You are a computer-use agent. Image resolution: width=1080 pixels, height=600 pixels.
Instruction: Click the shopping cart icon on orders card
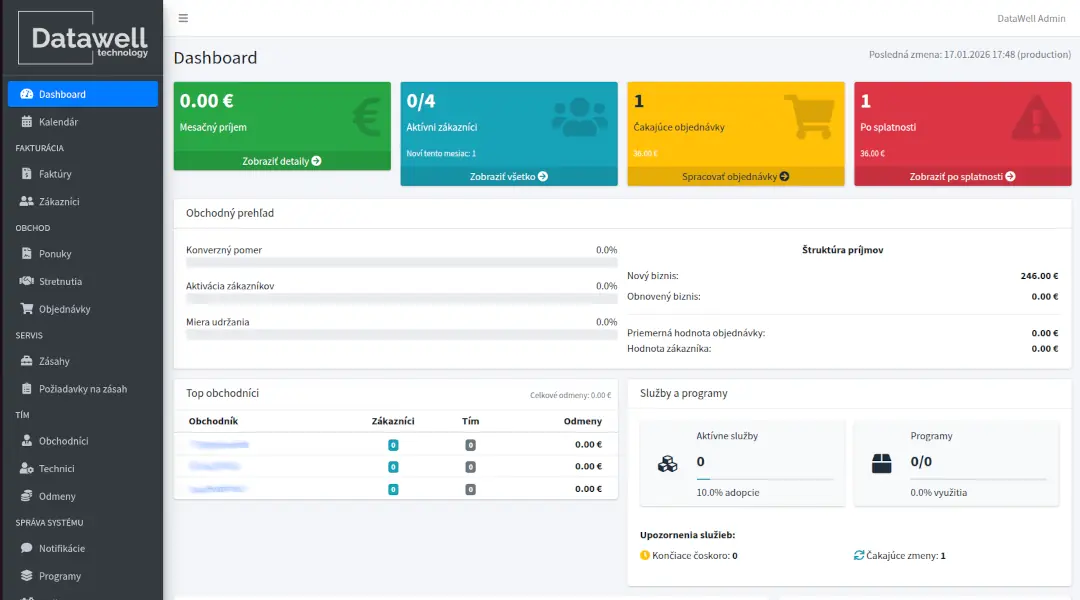(x=808, y=117)
